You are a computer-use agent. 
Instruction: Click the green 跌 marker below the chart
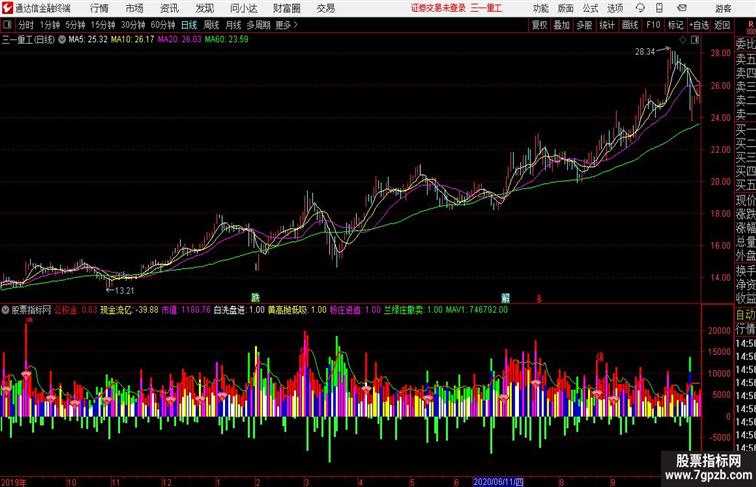pyautogui.click(x=256, y=298)
